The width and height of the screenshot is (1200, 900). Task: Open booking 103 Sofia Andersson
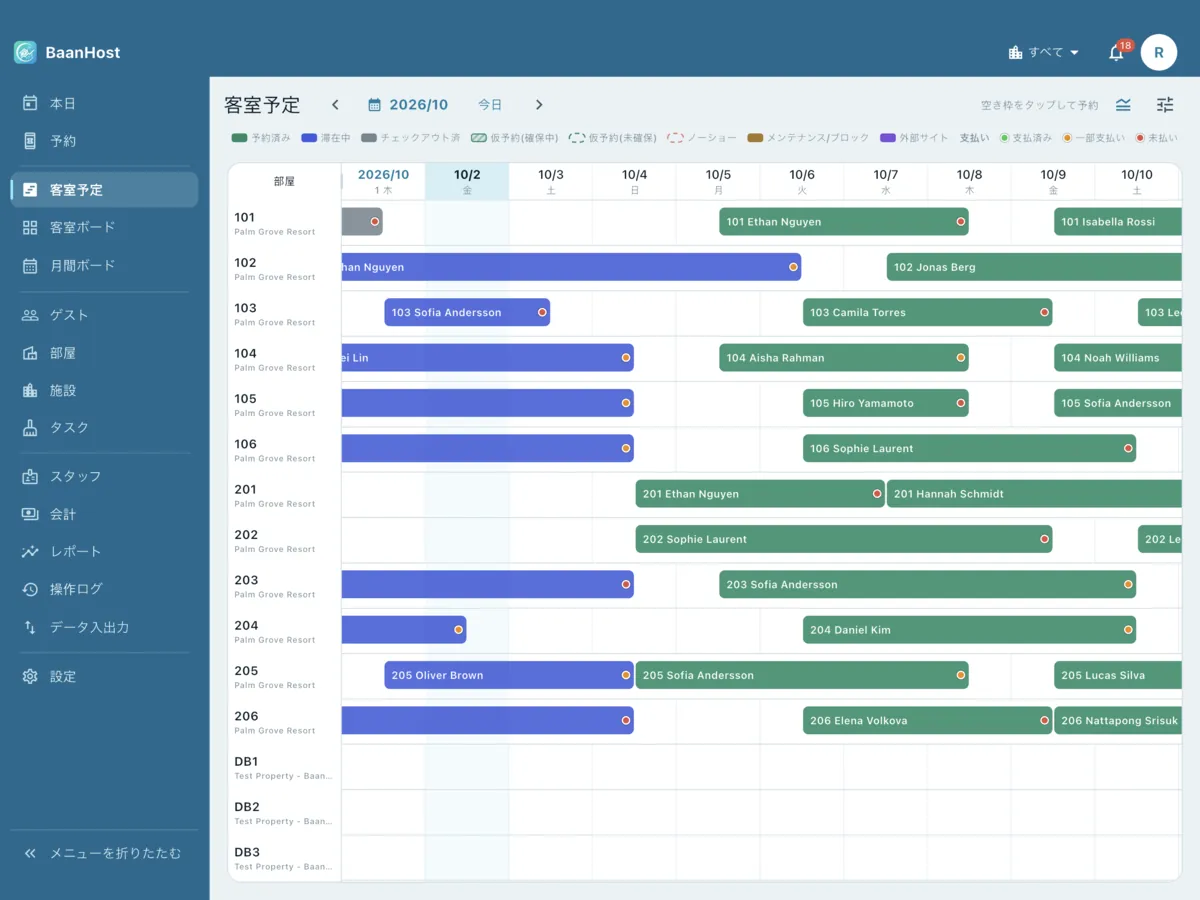pos(467,312)
